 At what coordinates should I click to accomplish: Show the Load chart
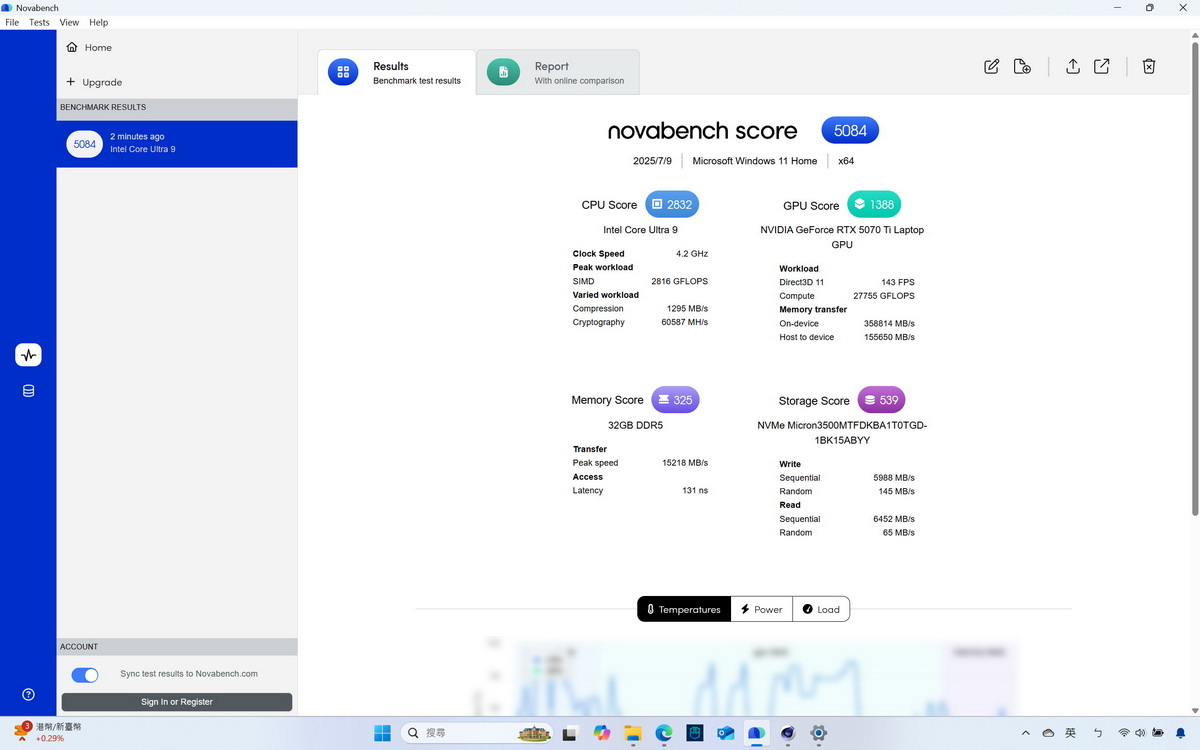[821, 609]
